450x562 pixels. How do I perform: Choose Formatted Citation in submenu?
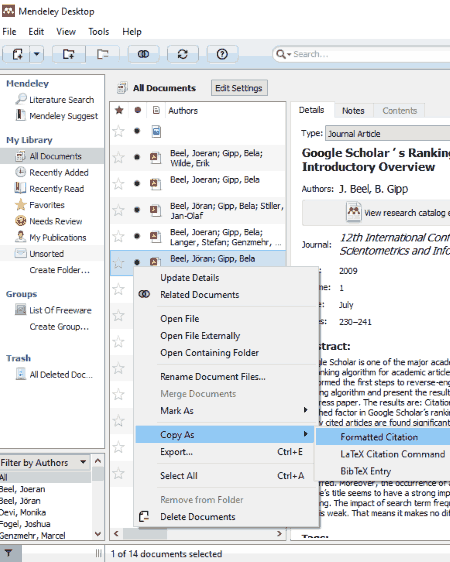(383, 437)
